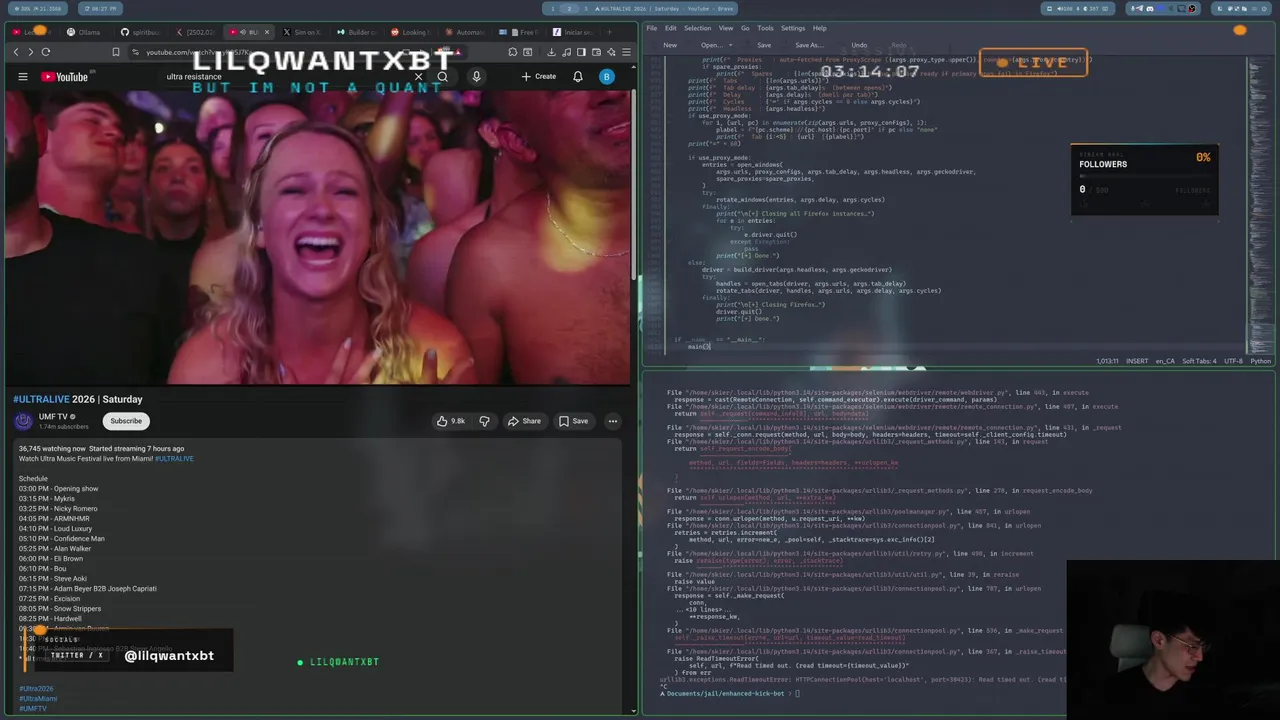Click the live video player

(x=317, y=237)
